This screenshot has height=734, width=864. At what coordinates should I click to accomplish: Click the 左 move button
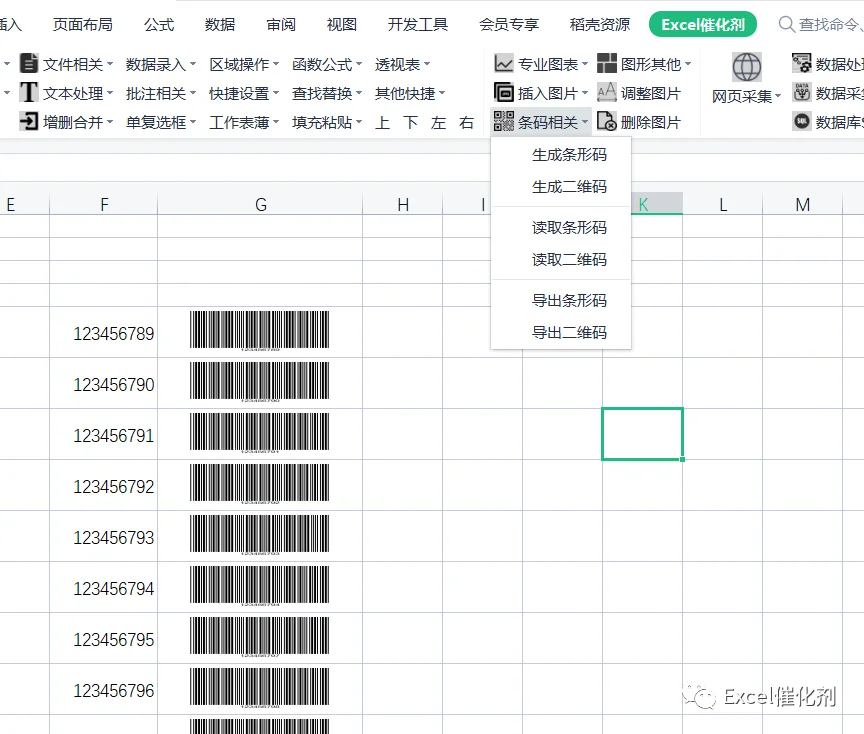click(439, 122)
